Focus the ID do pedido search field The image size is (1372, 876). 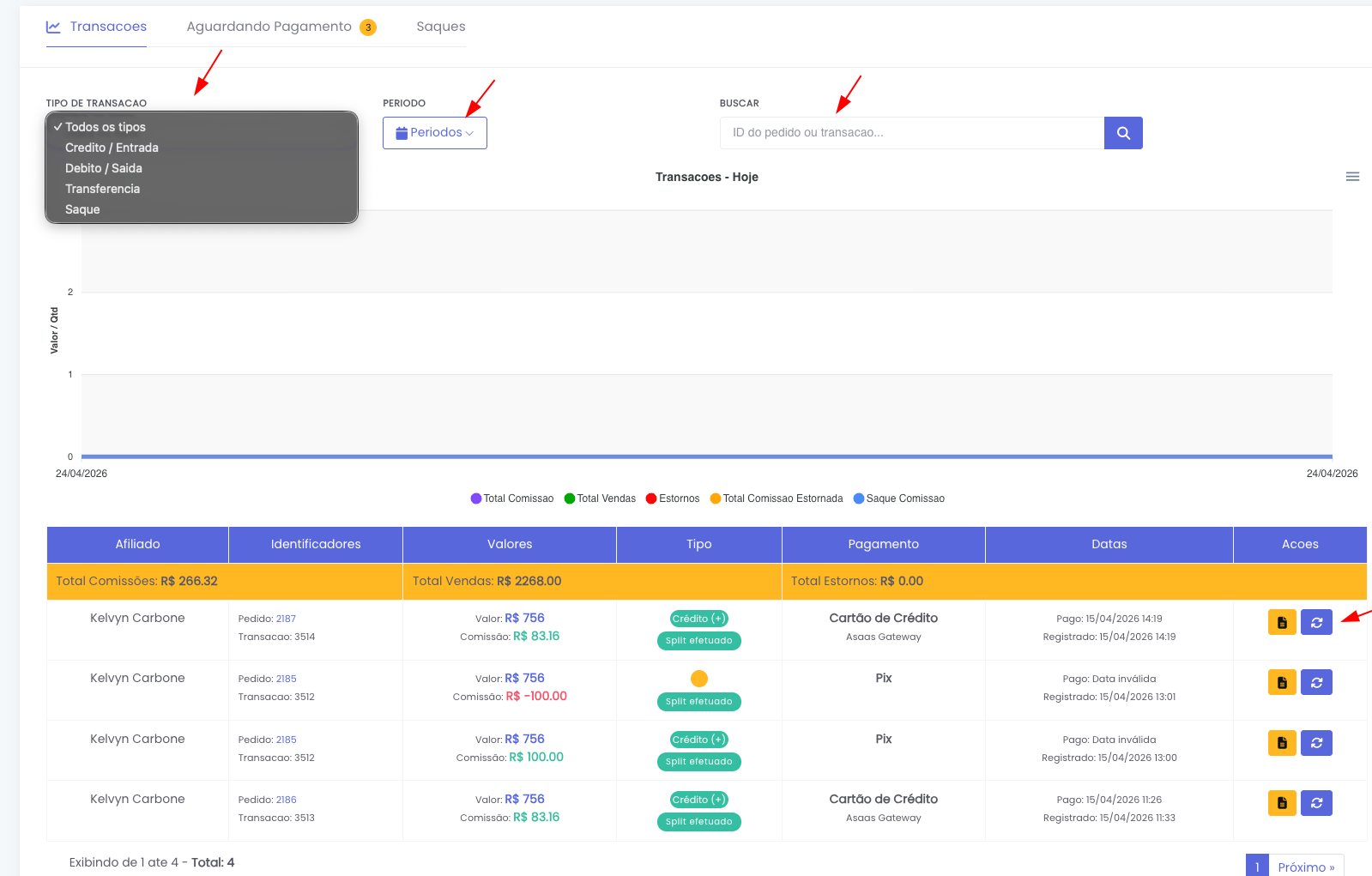click(912, 133)
